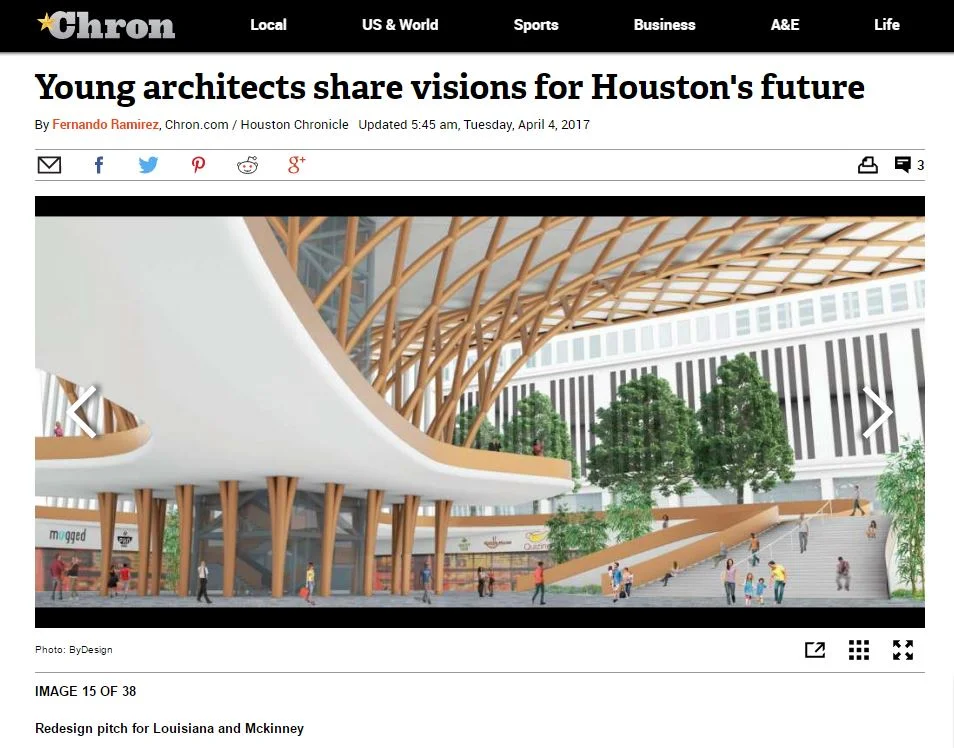Viewport: 954px width, 748px height.
Task: Open author Fernando Ramirez's page
Action: [x=105, y=125]
